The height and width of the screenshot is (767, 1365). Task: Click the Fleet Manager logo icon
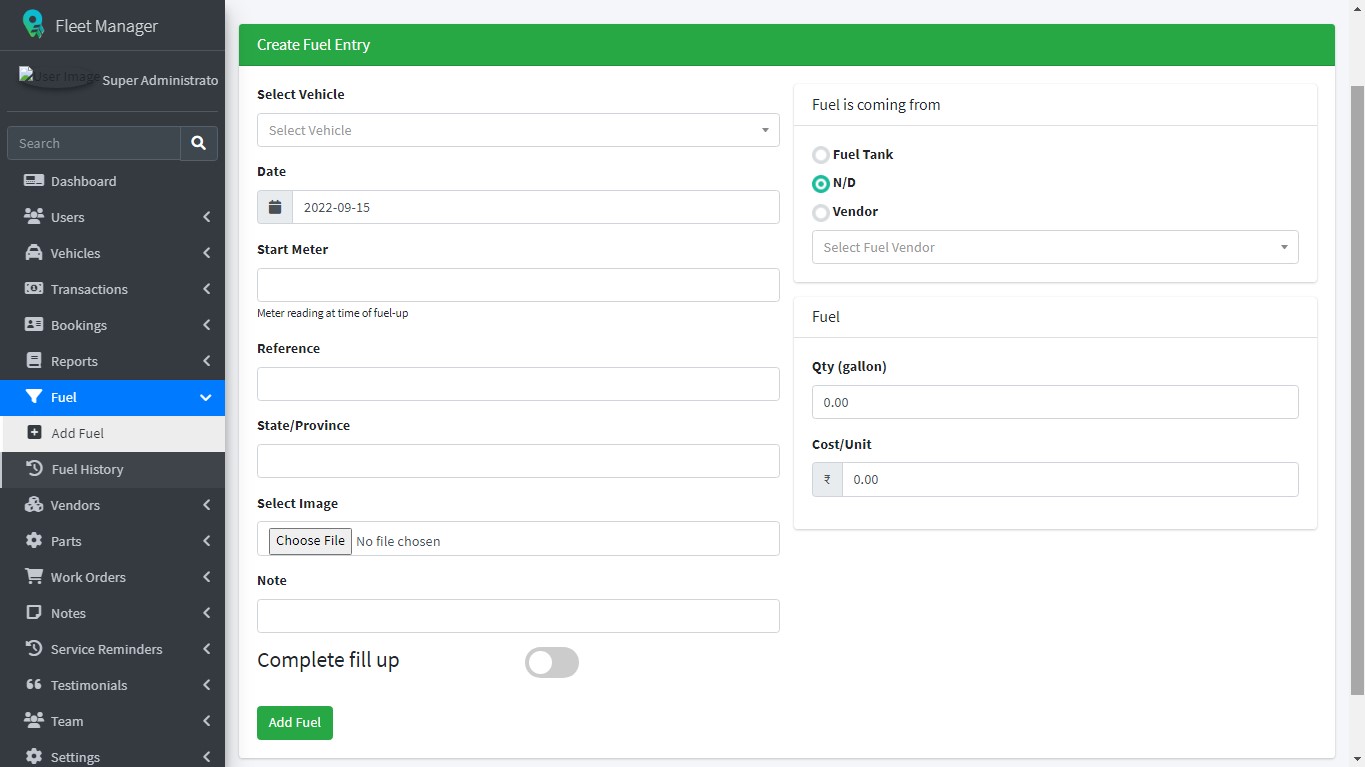[34, 25]
